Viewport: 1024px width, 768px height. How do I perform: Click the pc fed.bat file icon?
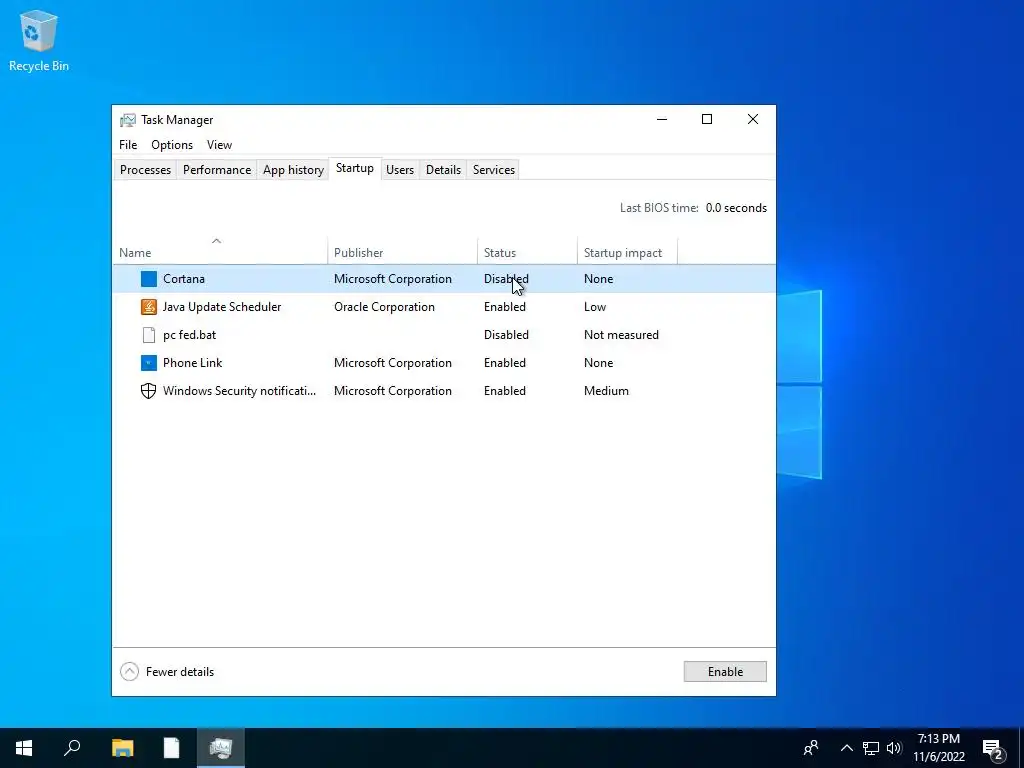(149, 335)
